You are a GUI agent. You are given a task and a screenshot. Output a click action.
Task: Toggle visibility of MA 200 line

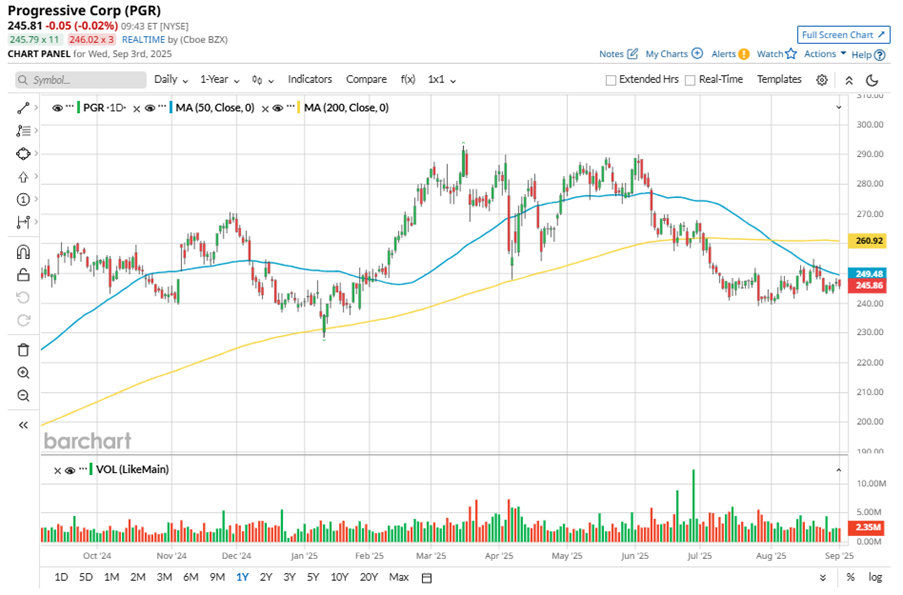278,108
